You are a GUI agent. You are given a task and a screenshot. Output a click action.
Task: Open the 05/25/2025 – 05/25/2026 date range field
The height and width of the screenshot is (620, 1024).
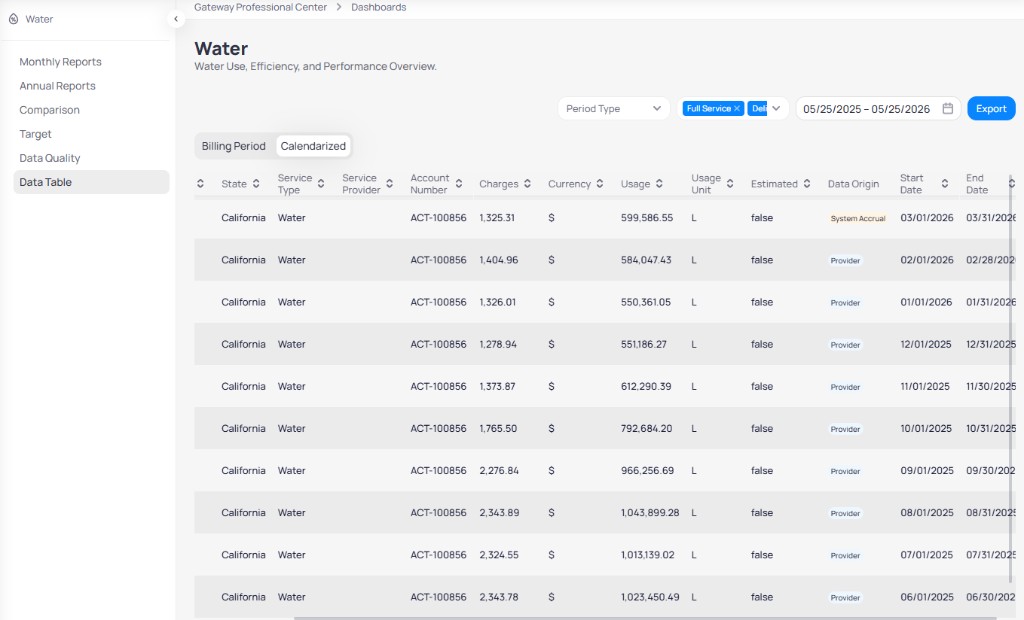(x=878, y=108)
